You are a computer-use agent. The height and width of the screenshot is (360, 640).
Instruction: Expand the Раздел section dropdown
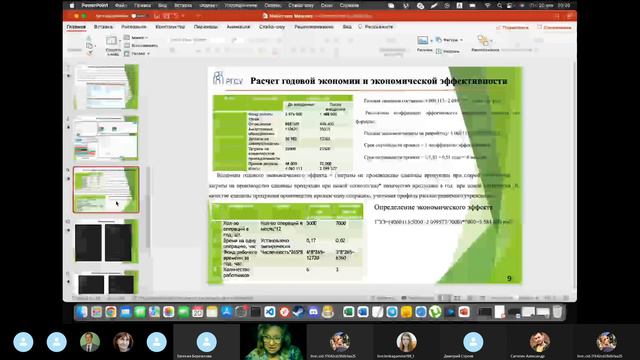[x=138, y=53]
